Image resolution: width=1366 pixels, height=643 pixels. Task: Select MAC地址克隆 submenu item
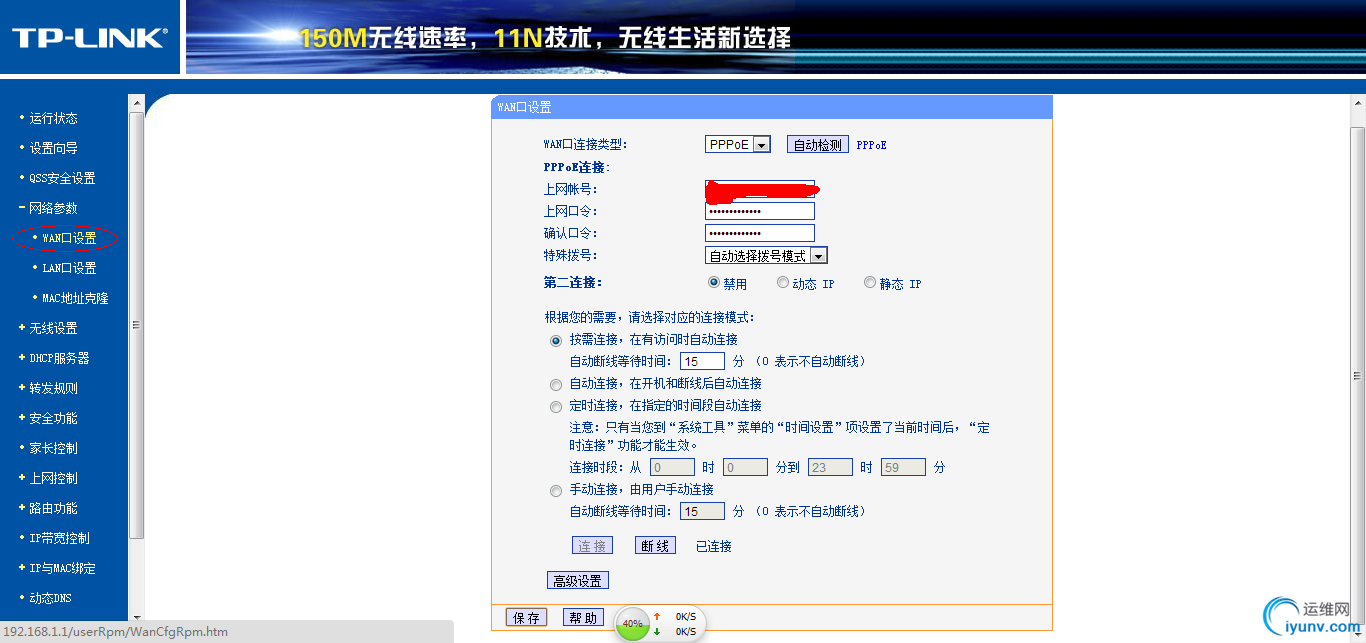(x=75, y=298)
